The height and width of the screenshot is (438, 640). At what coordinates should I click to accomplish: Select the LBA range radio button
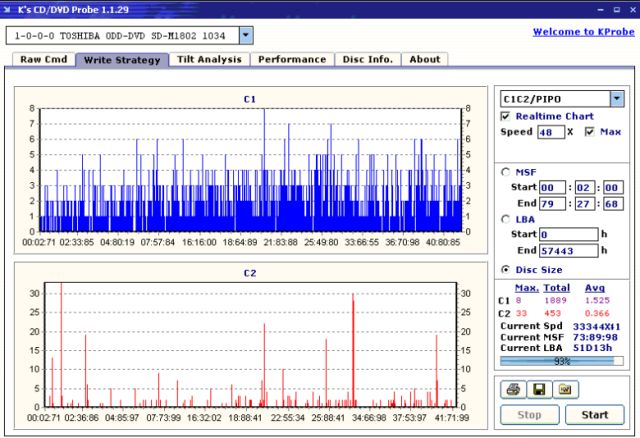pos(505,219)
